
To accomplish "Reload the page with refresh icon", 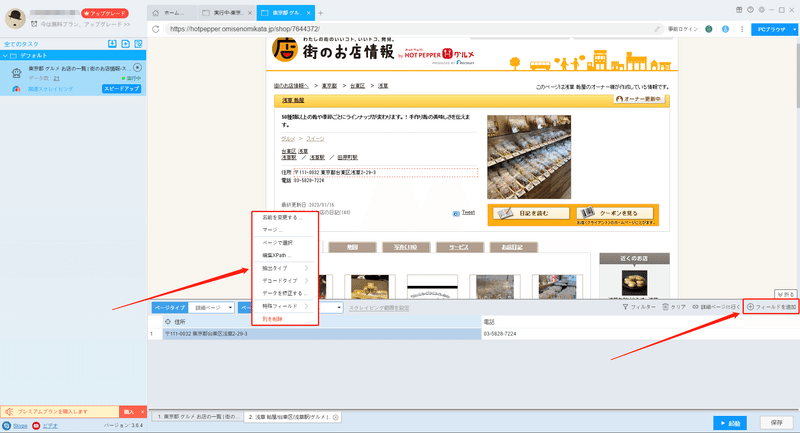I will (x=156, y=29).
